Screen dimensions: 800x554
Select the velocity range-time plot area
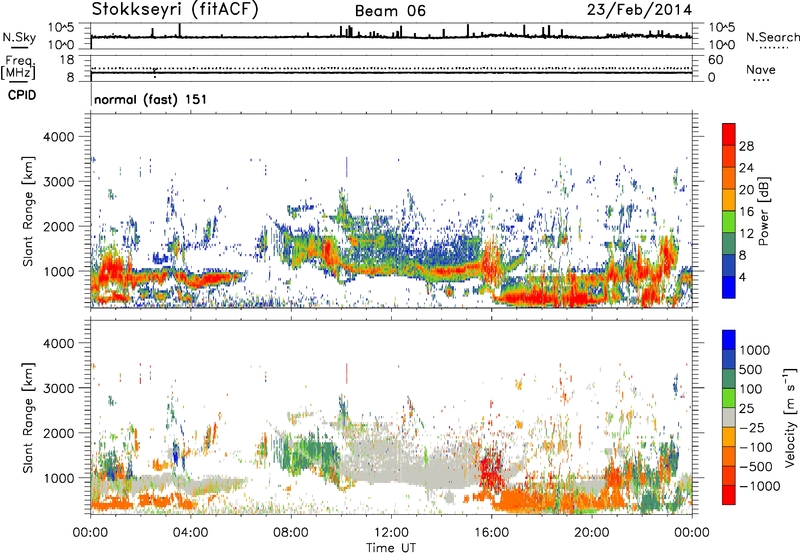(x=391, y=417)
